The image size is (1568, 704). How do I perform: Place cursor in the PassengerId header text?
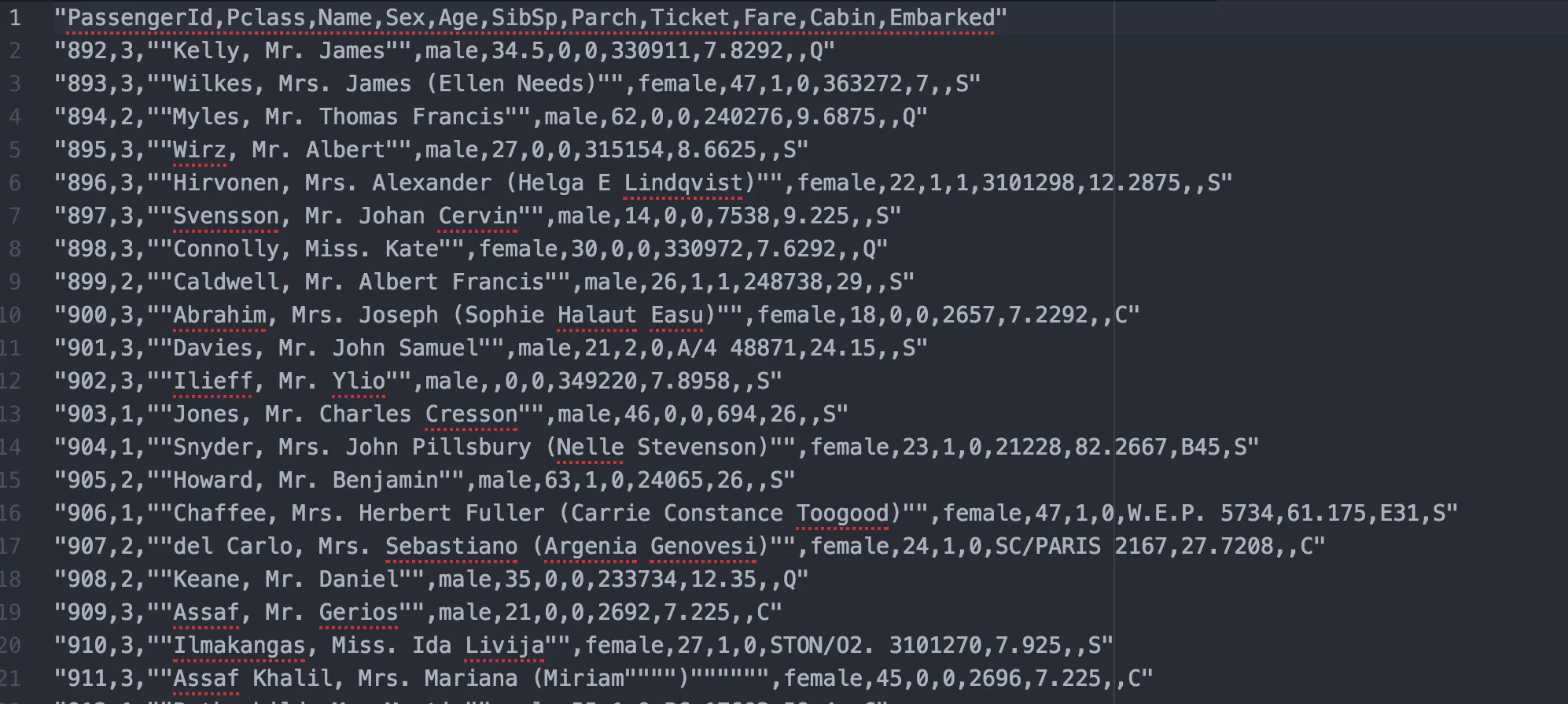[140, 17]
